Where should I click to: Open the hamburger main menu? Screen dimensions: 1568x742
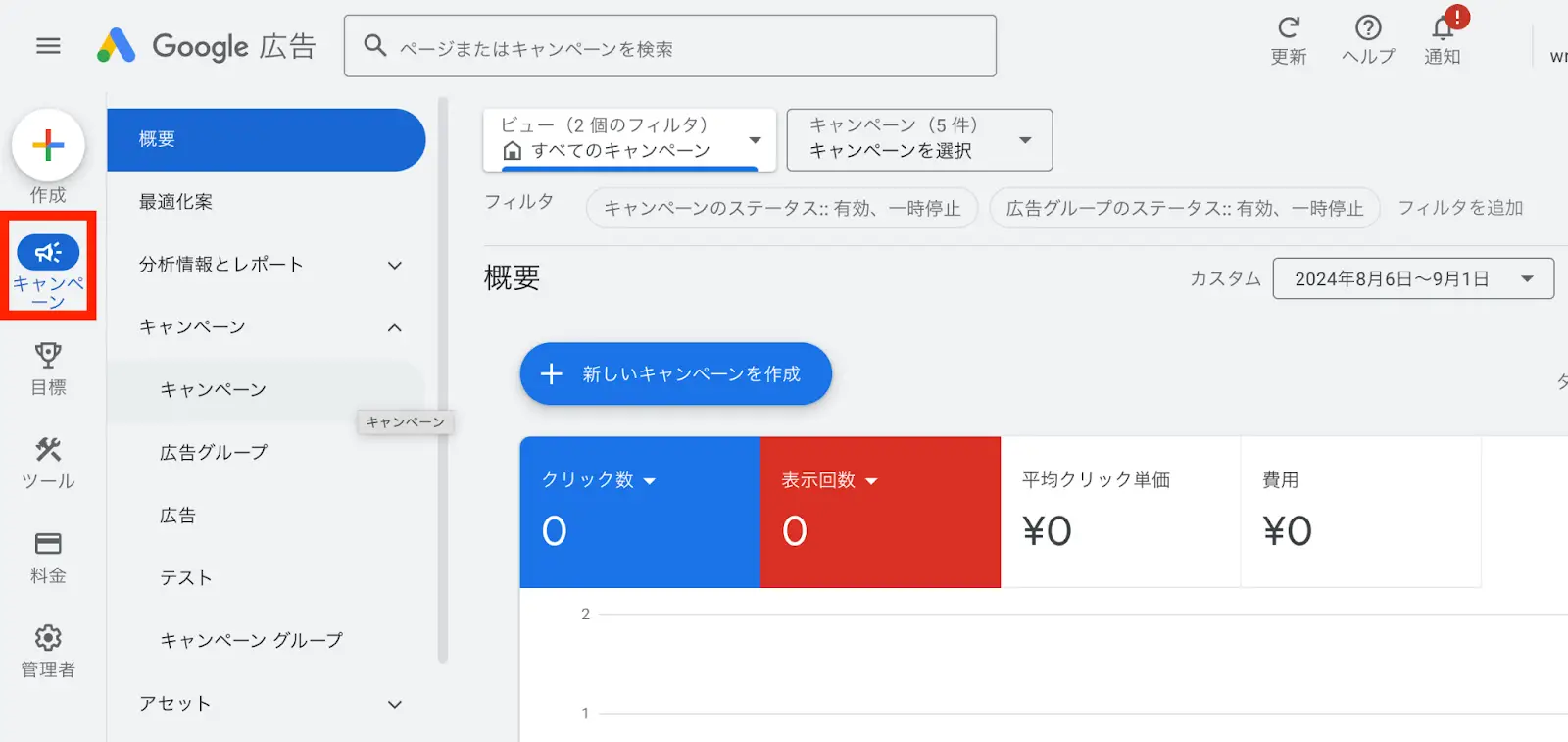[x=48, y=46]
